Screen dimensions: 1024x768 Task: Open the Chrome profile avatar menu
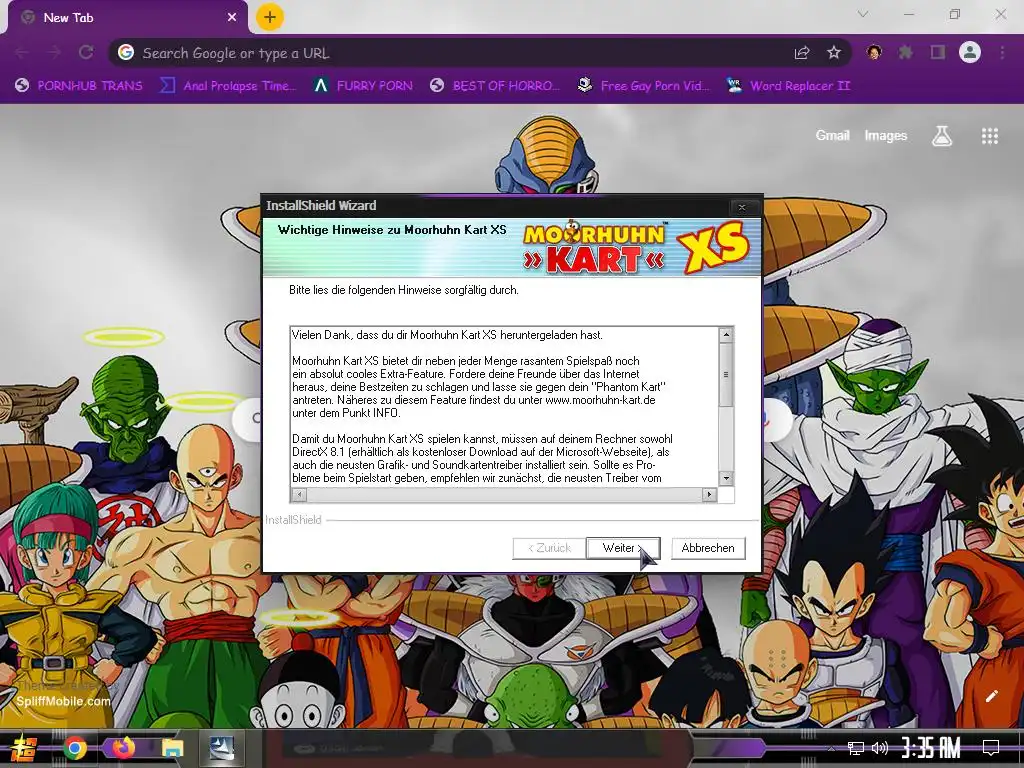pyautogui.click(x=970, y=52)
